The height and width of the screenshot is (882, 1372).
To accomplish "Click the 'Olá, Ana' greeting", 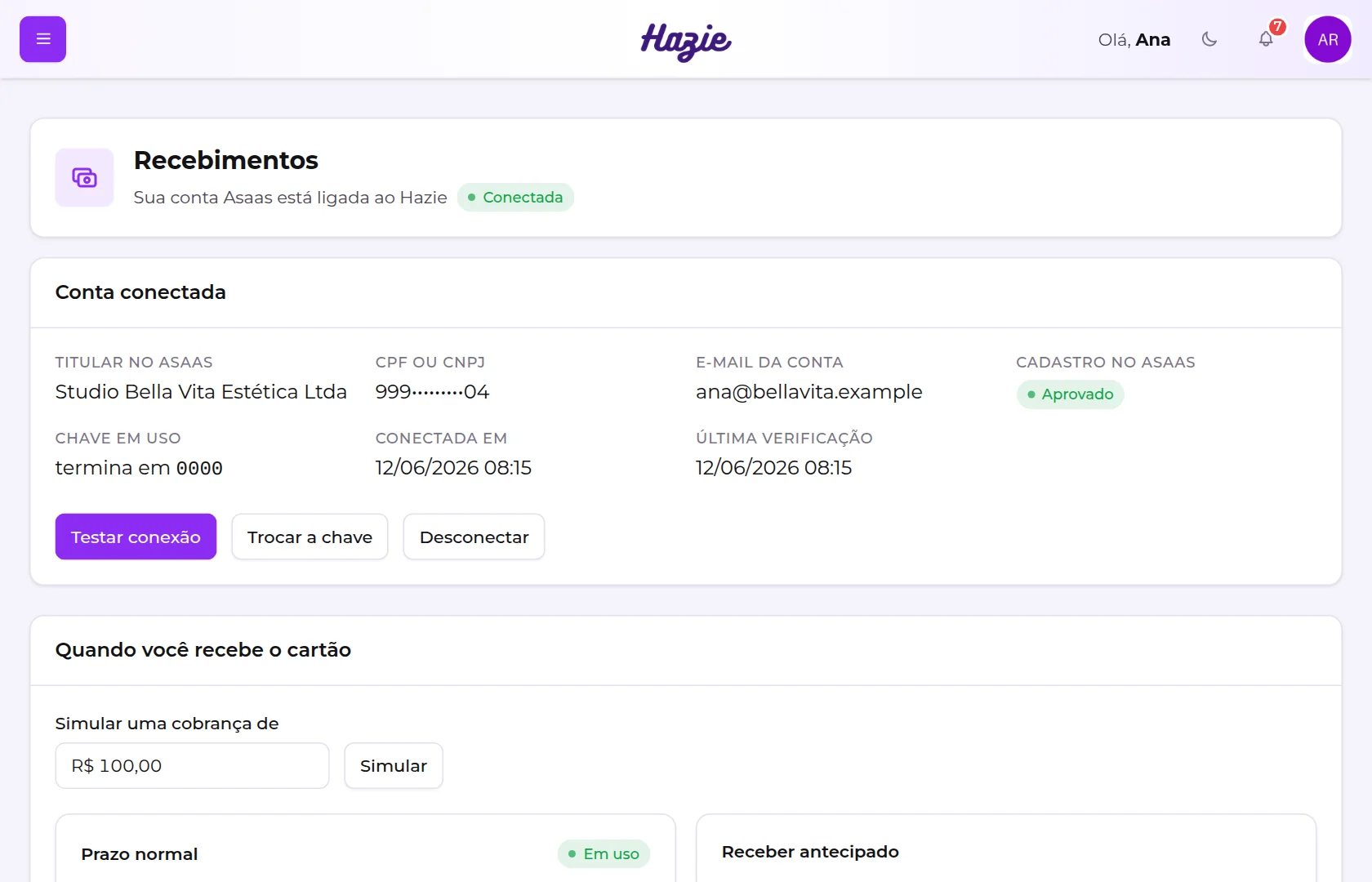I will (1134, 39).
